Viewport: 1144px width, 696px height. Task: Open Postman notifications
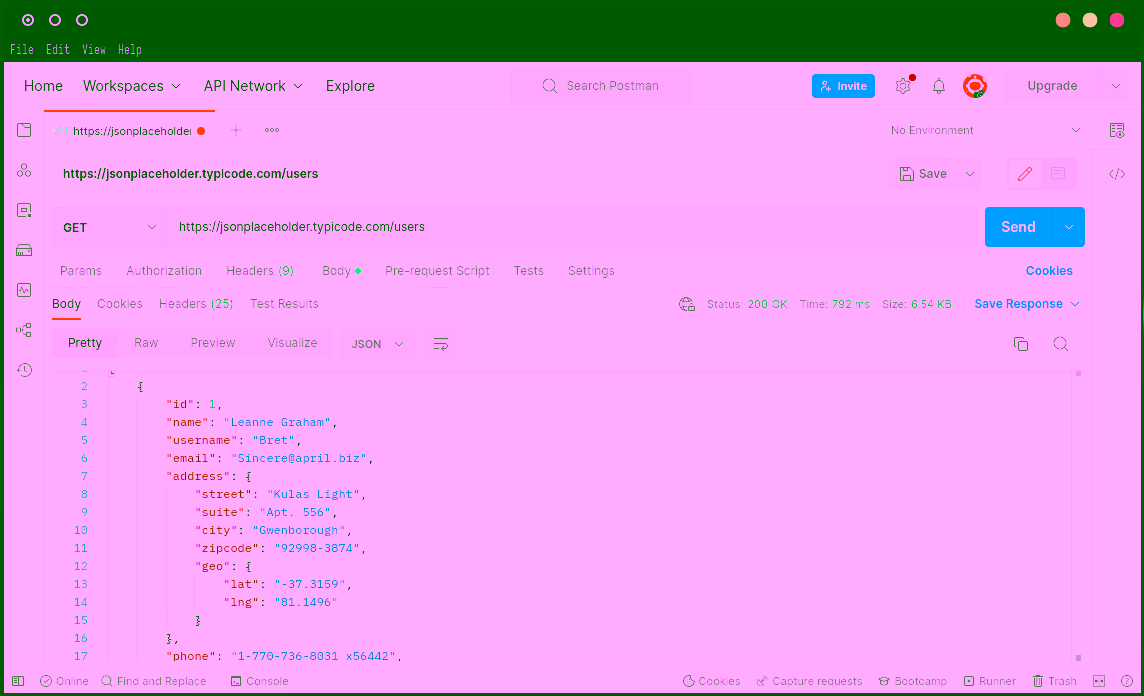coord(938,86)
